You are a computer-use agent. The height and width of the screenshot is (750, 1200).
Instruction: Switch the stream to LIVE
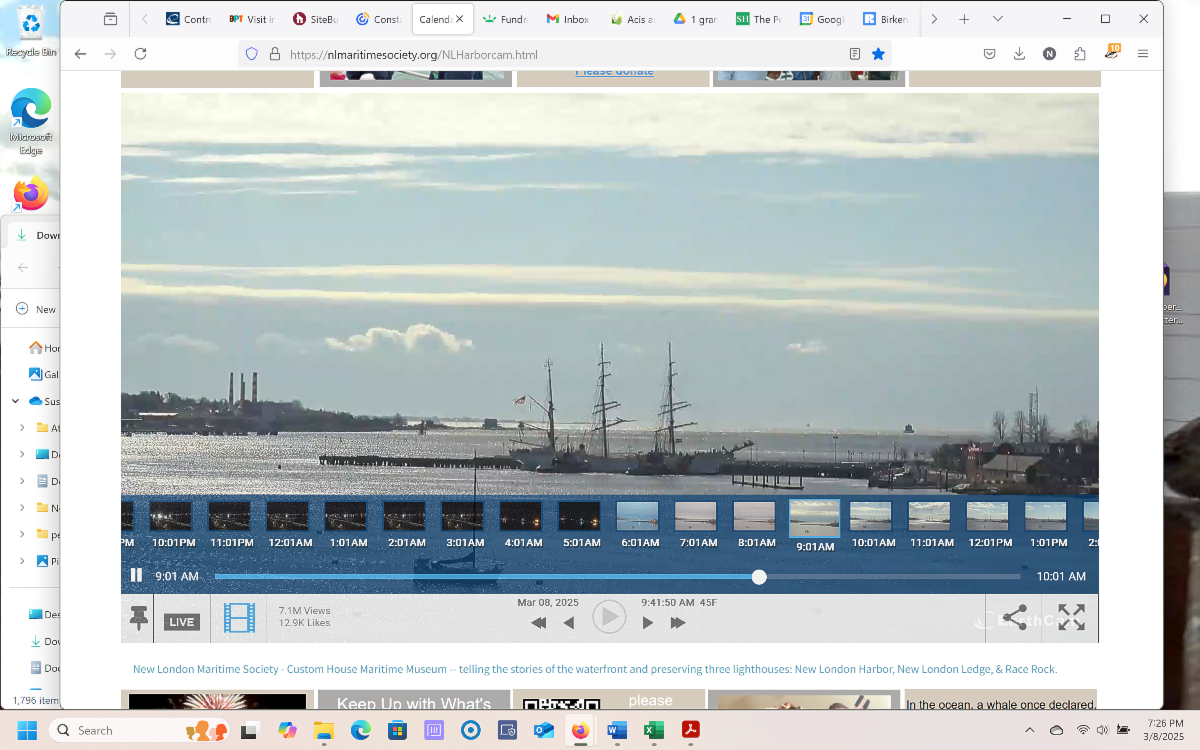pyautogui.click(x=181, y=622)
